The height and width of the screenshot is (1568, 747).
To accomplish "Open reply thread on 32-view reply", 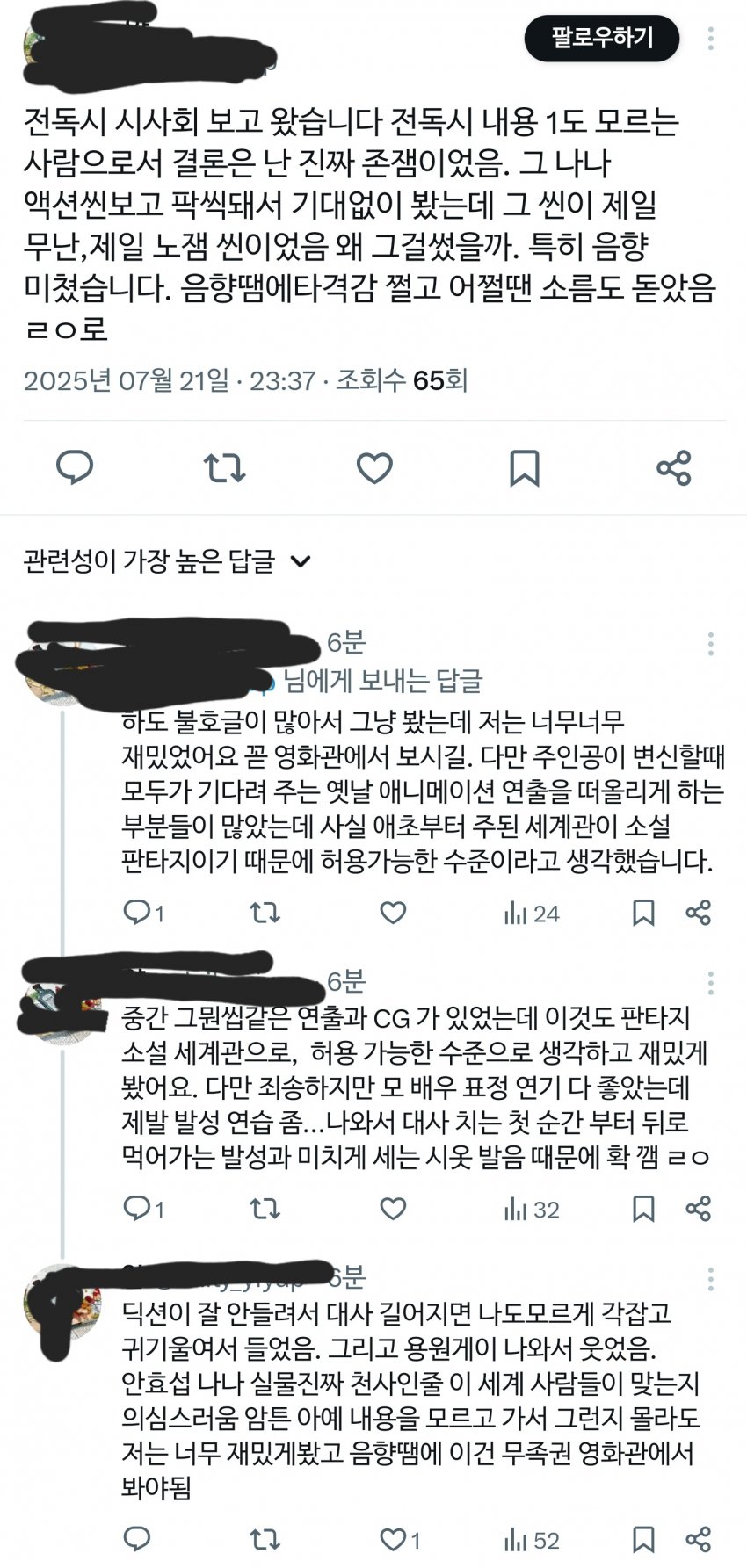I will click(x=143, y=1209).
